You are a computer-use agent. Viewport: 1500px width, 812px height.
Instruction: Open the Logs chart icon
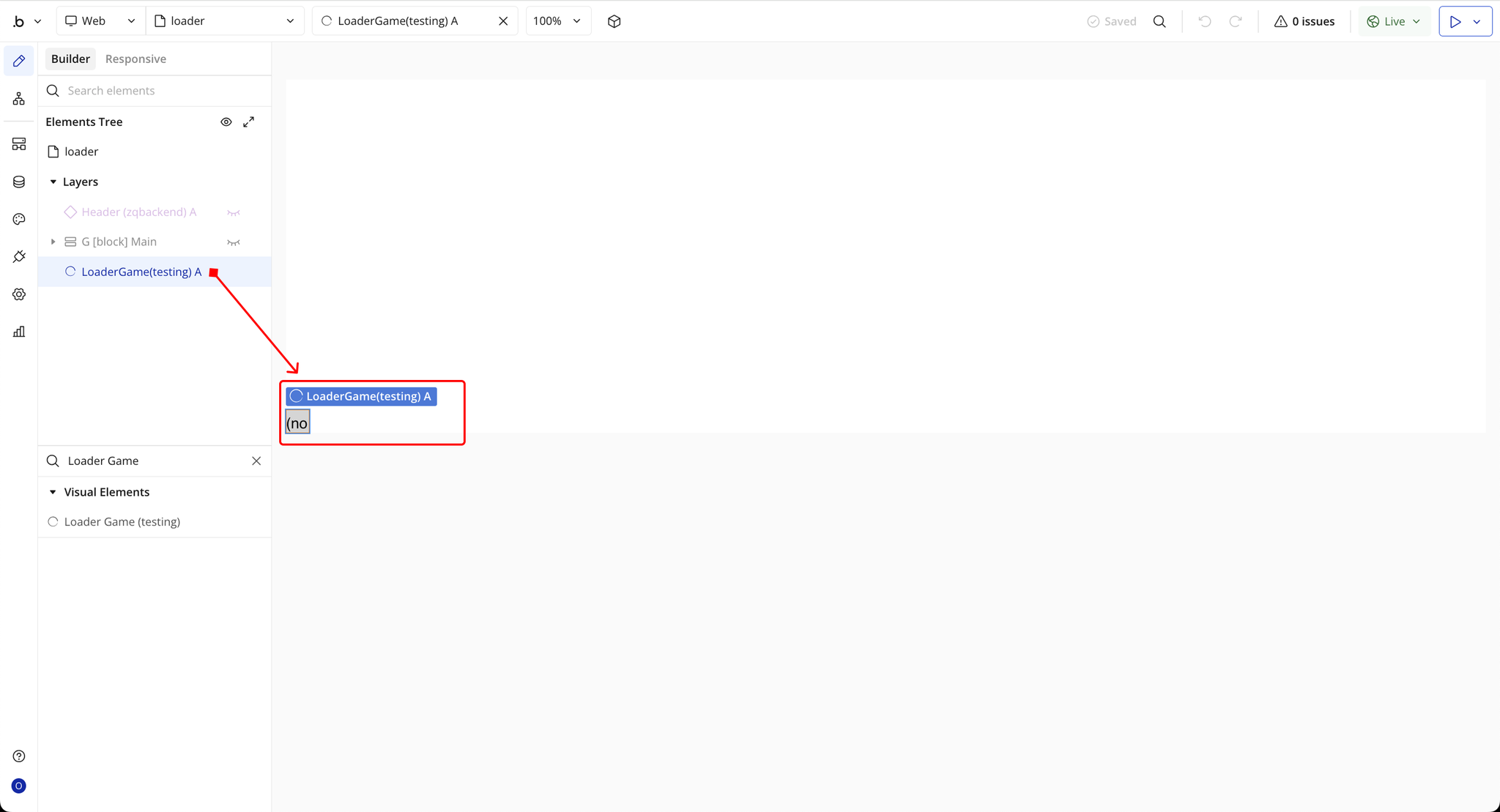point(19,332)
